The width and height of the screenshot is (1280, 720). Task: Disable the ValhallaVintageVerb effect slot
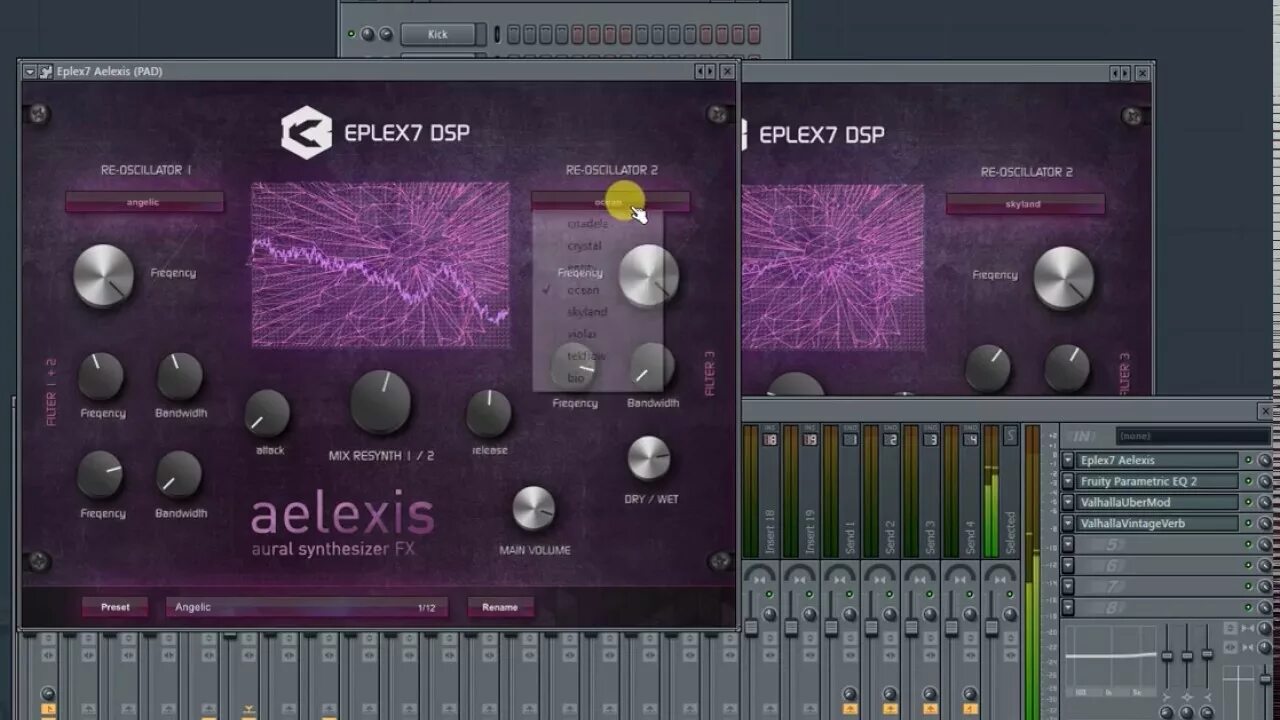[x=1248, y=524]
